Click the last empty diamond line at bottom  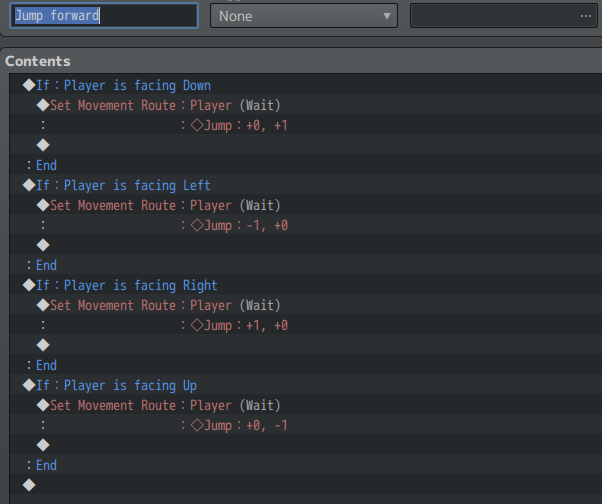[x=306, y=485]
